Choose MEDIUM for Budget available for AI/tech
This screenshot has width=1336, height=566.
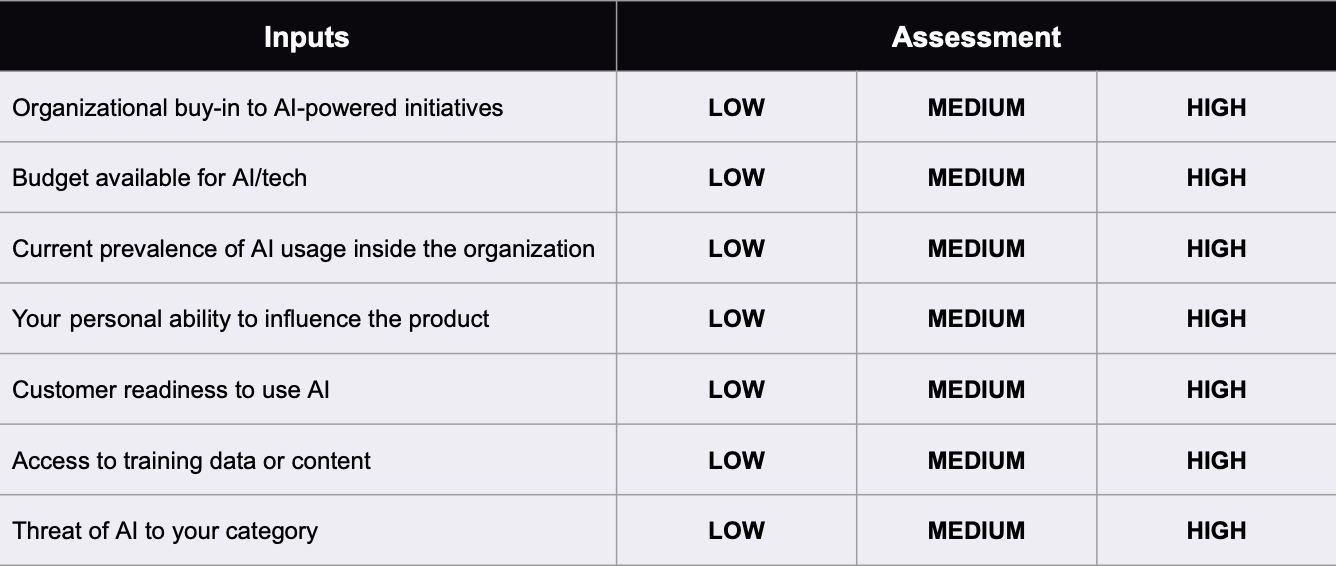tap(976, 177)
